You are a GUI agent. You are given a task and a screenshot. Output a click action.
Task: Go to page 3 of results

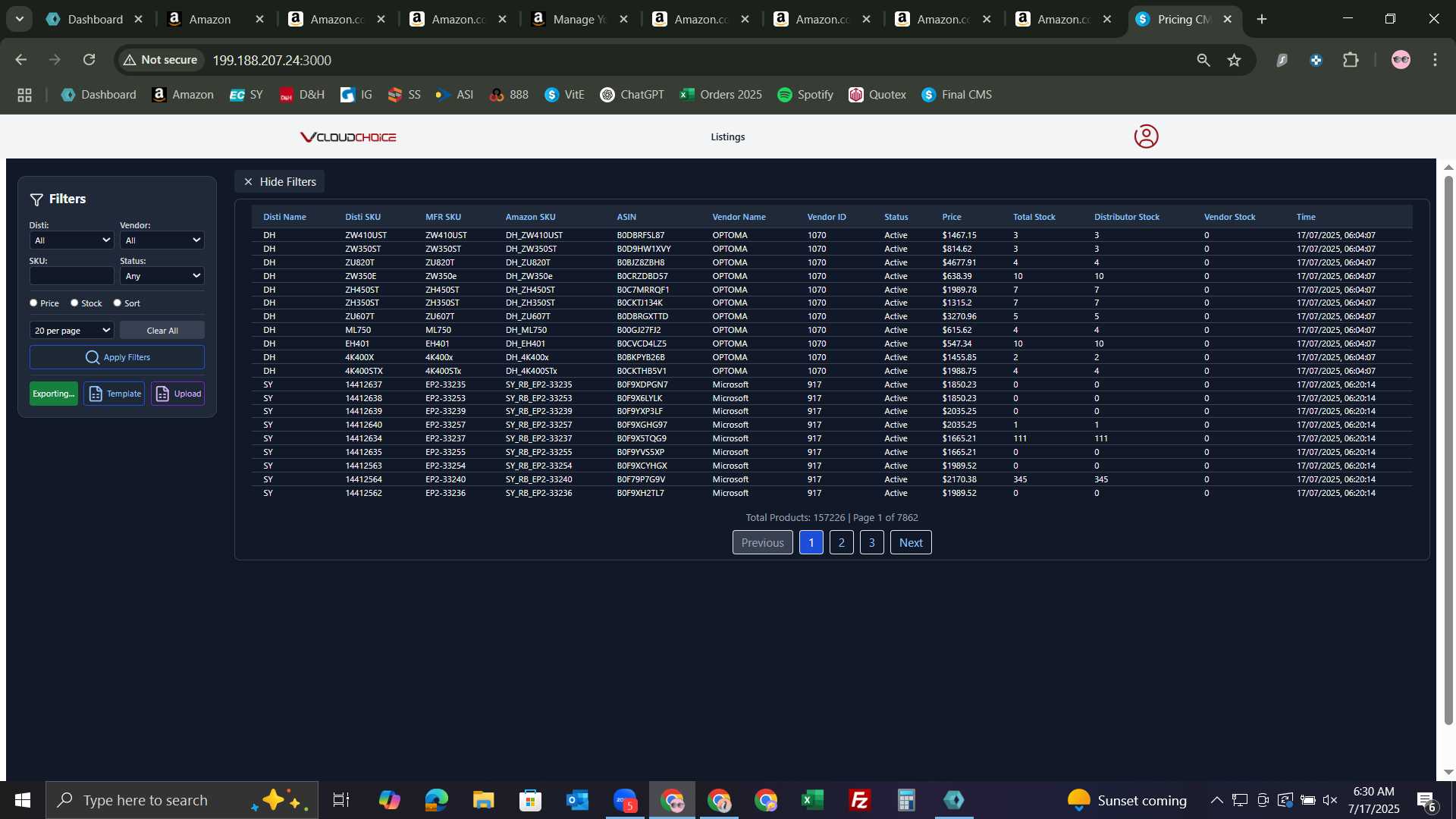(x=872, y=543)
